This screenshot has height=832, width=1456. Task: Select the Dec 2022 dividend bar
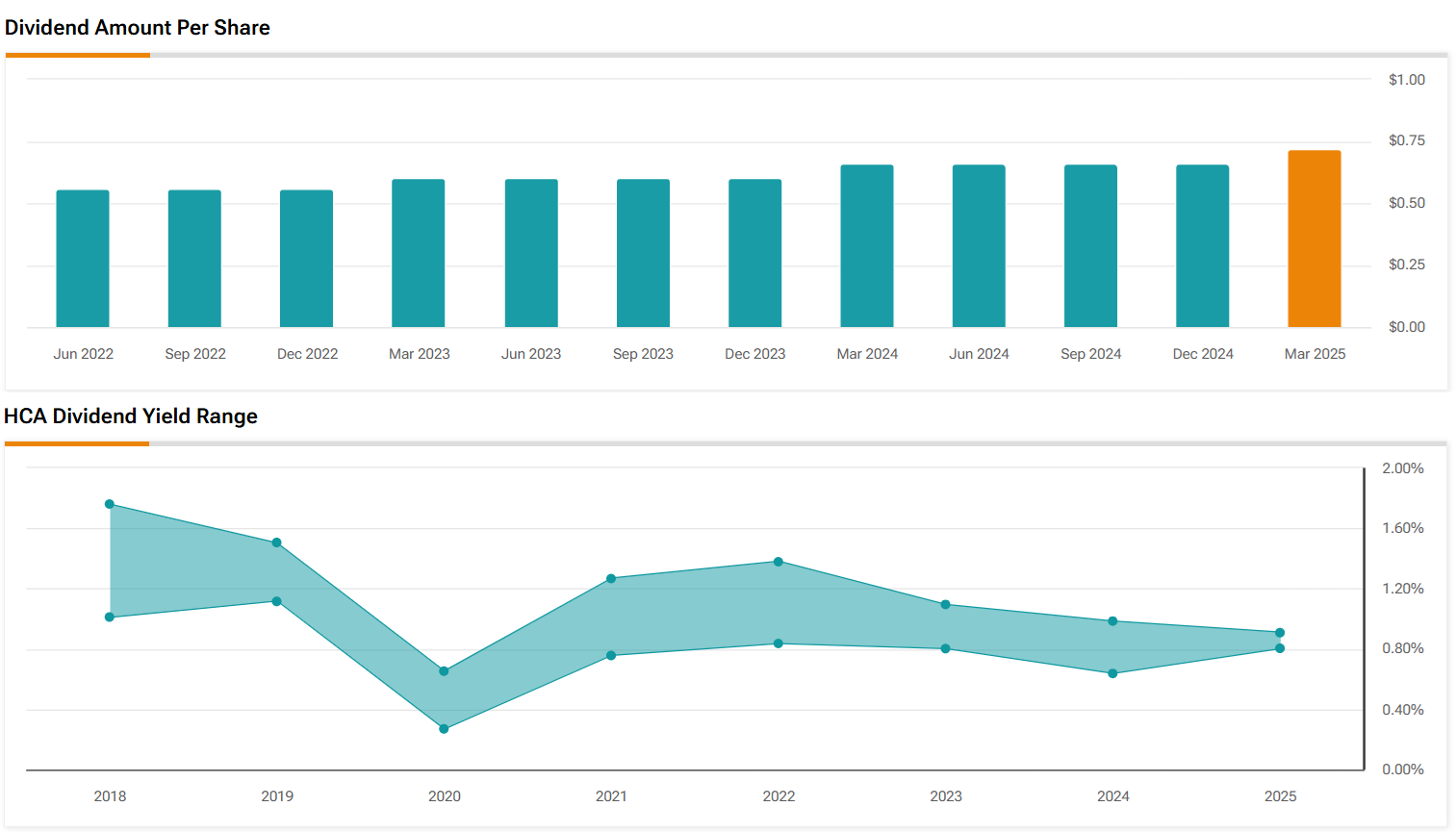point(306,259)
